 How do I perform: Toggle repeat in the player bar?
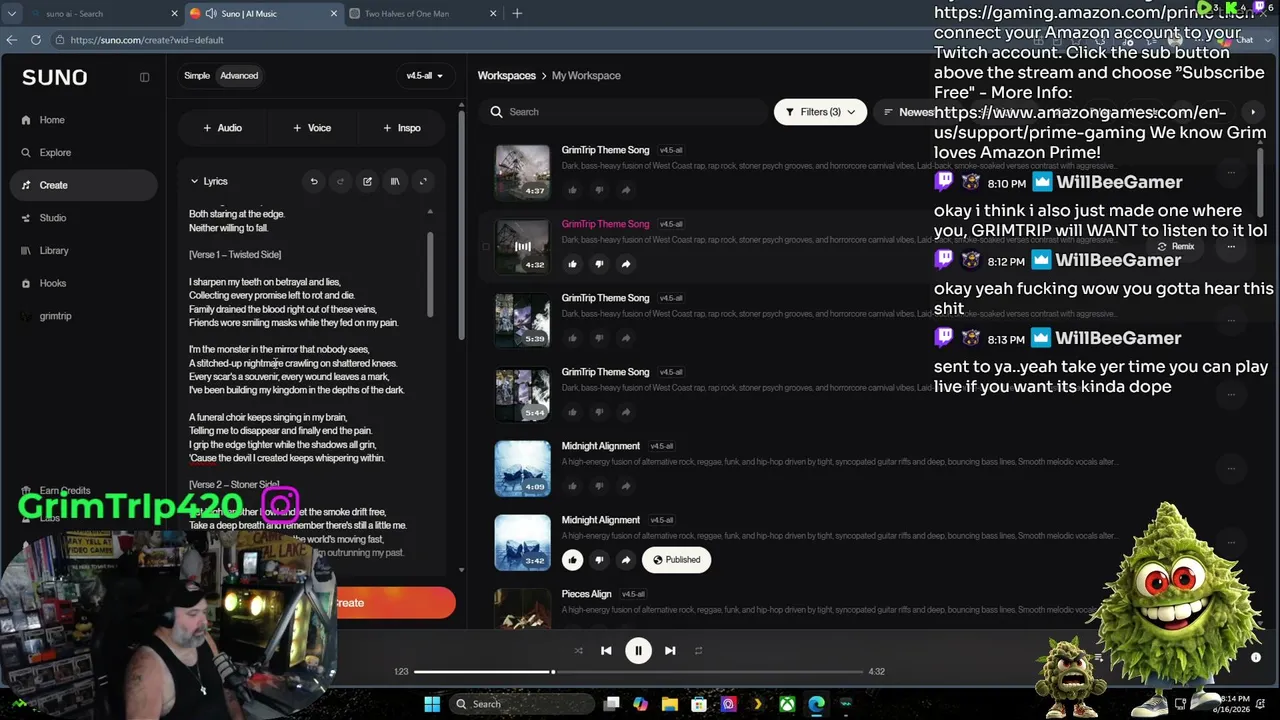pos(698,651)
